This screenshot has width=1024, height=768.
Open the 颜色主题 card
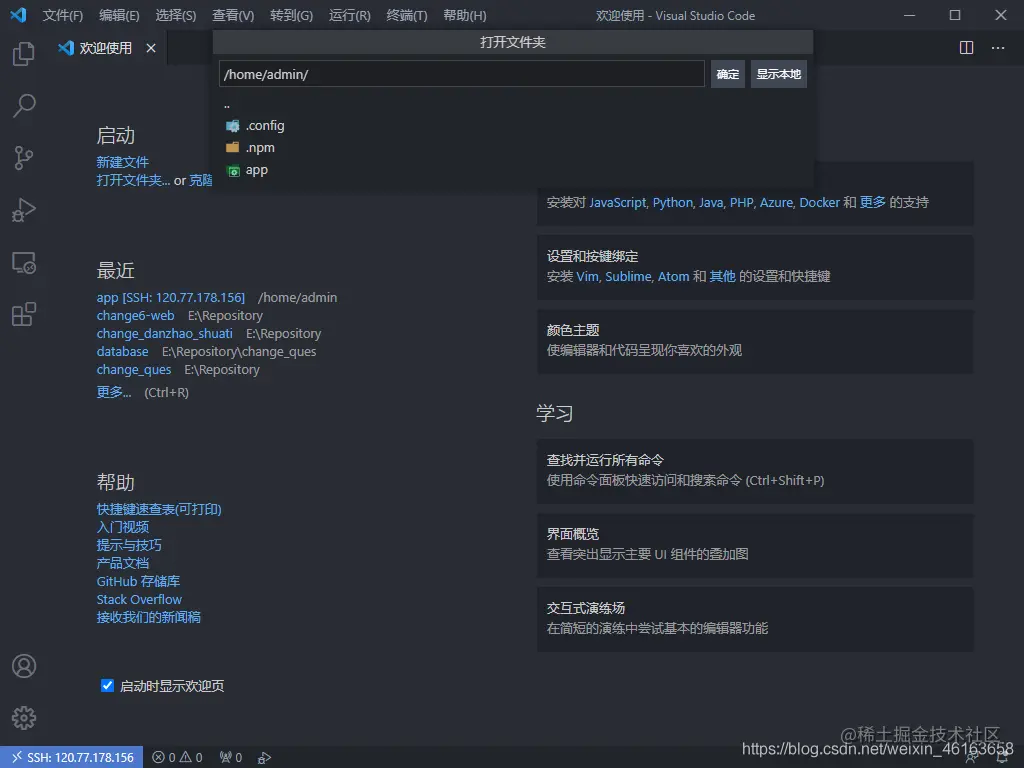click(x=755, y=341)
